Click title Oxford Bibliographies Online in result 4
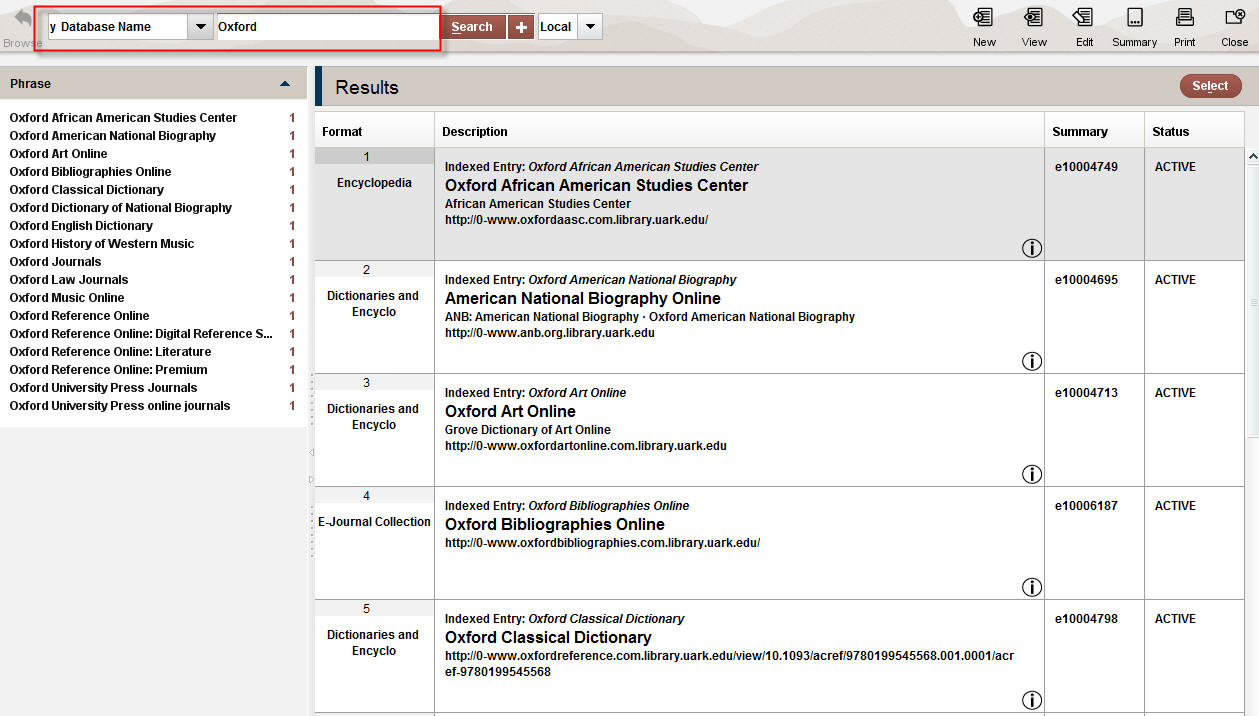Image resolution: width=1259 pixels, height=716 pixels. 554,525
